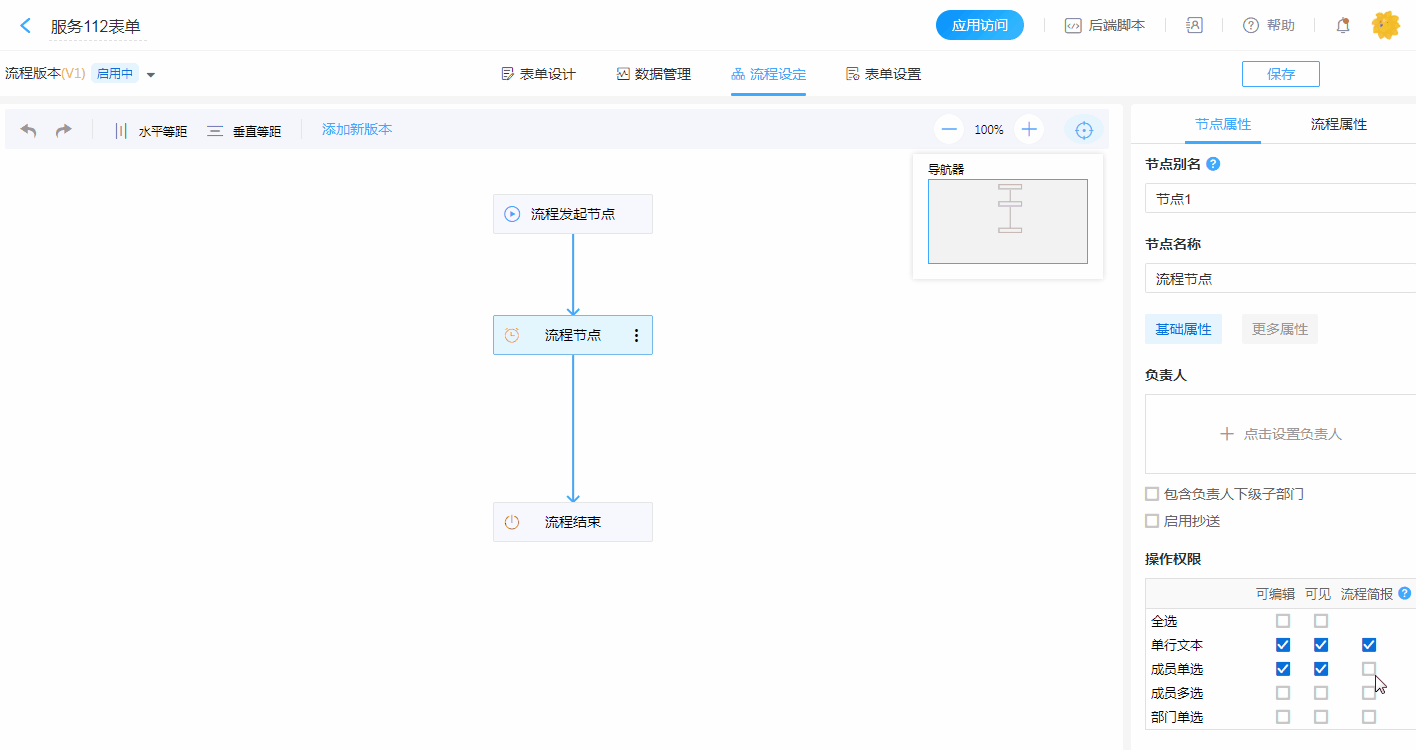
Task: Undo the last flow edit
Action: [x=29, y=130]
